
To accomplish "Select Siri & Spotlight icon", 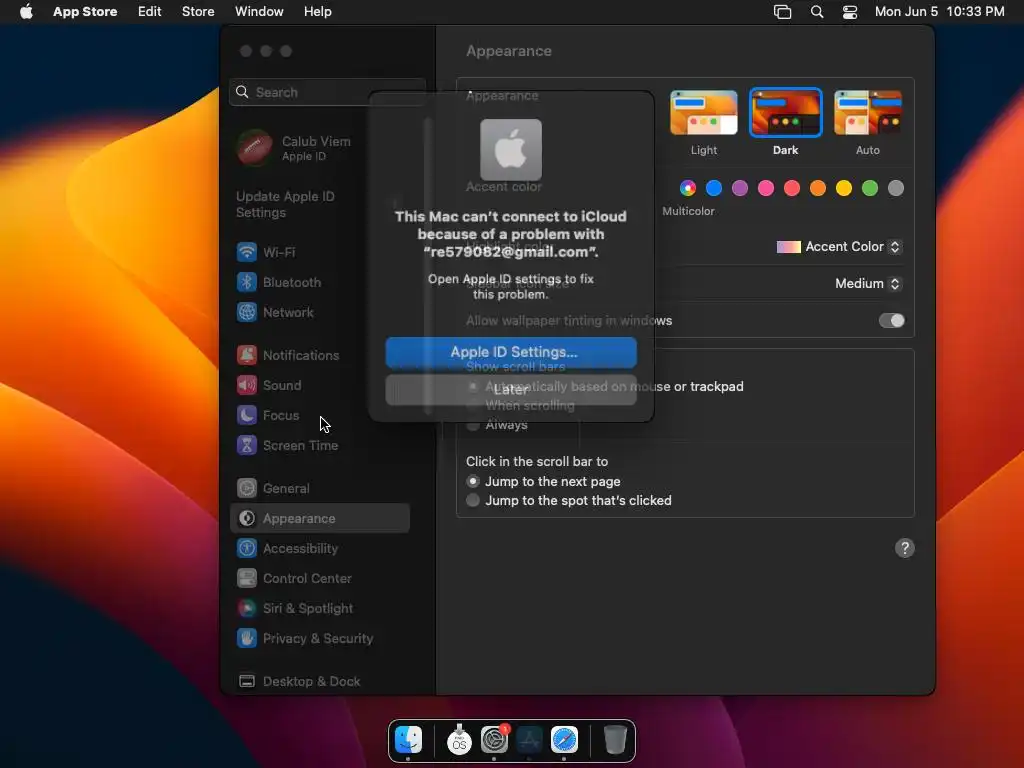I will (x=246, y=609).
